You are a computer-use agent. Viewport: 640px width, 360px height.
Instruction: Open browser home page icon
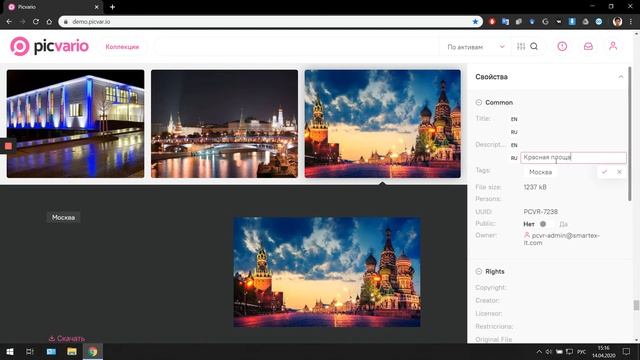[x=49, y=22]
